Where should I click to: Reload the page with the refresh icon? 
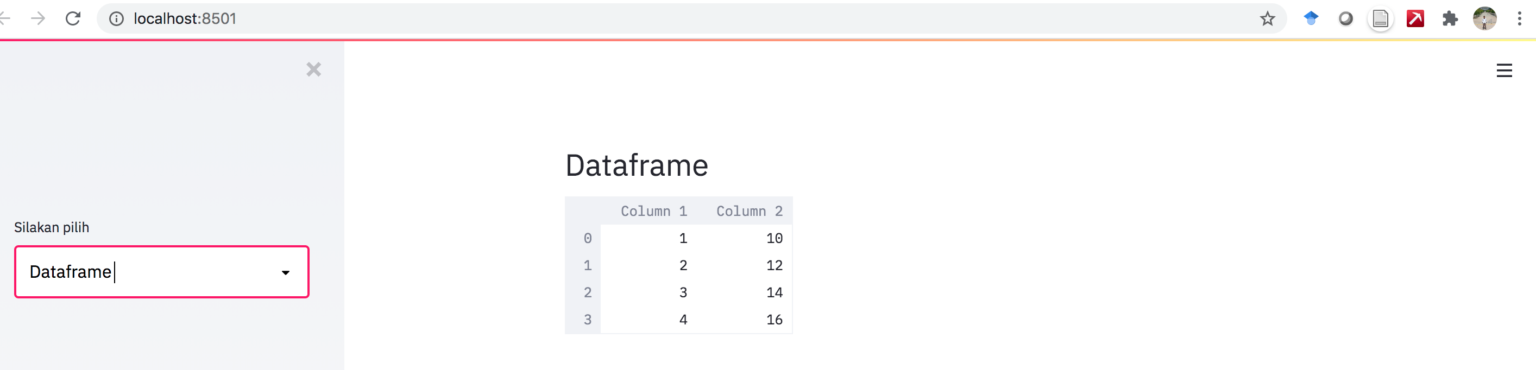72,18
